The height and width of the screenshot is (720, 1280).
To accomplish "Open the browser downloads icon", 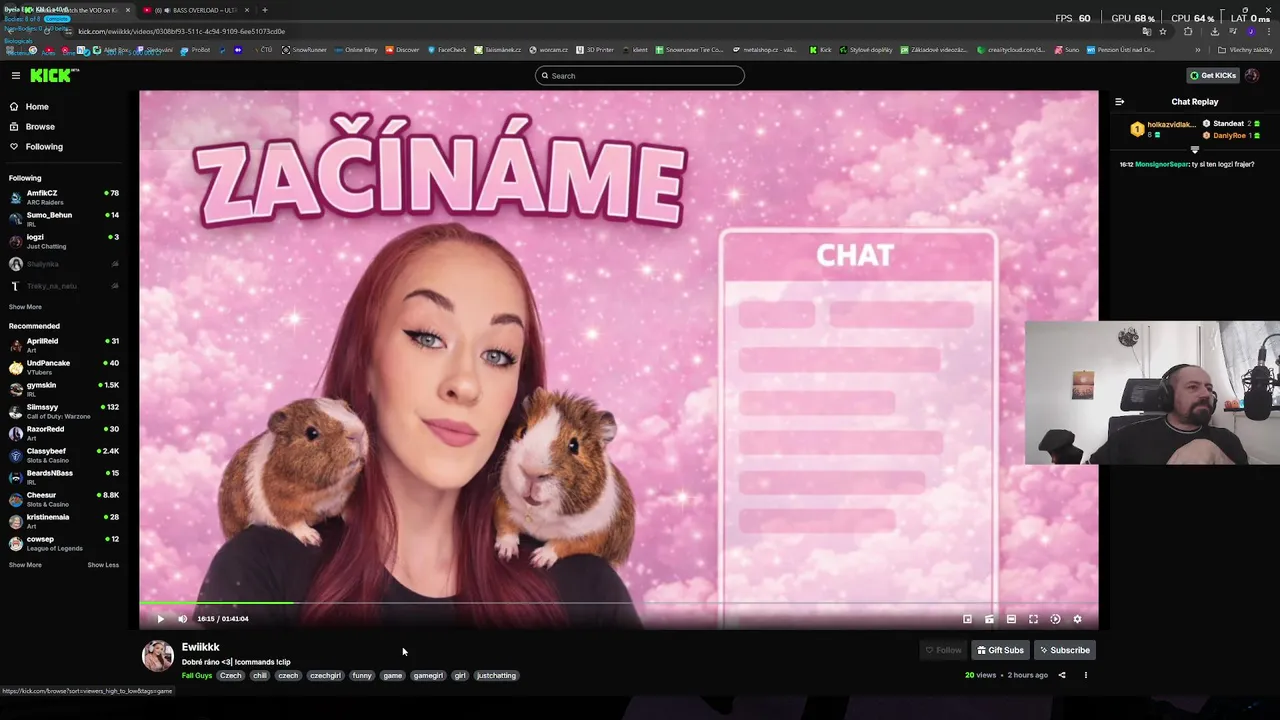I will 1214,31.
